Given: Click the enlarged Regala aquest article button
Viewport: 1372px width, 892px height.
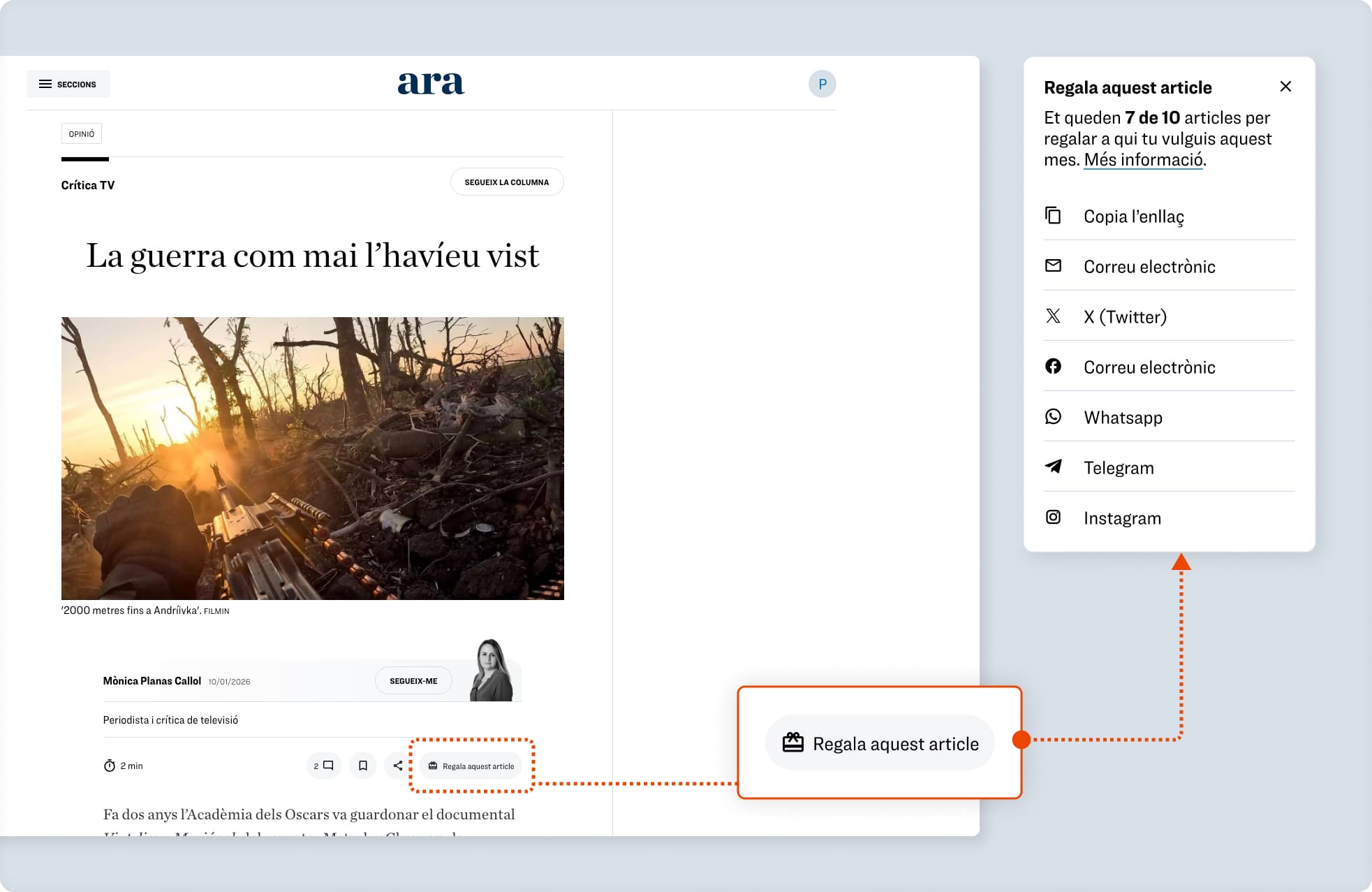Looking at the screenshot, I should pyautogui.click(x=880, y=743).
